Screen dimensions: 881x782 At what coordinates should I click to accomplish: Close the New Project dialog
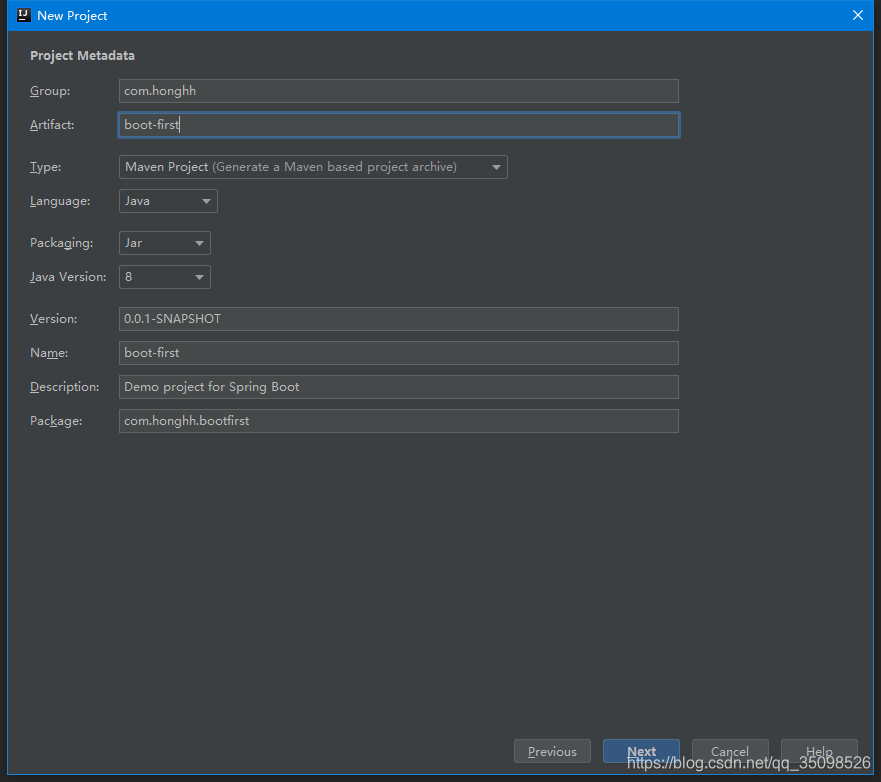pos(857,15)
